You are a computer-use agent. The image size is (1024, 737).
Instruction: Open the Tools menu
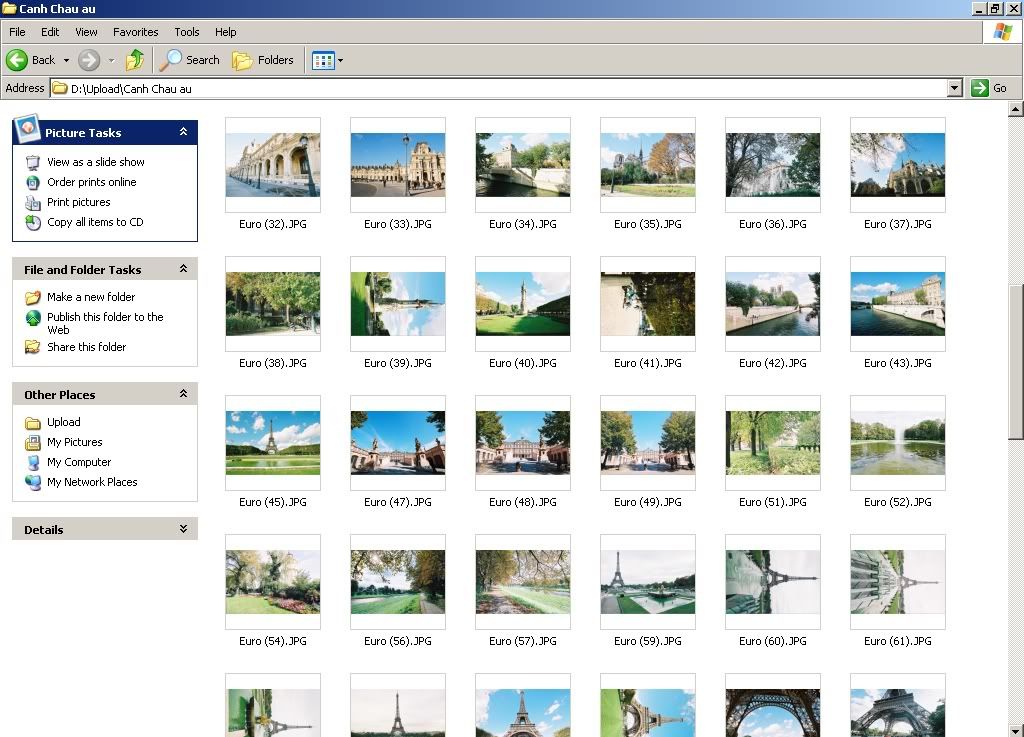(x=187, y=32)
